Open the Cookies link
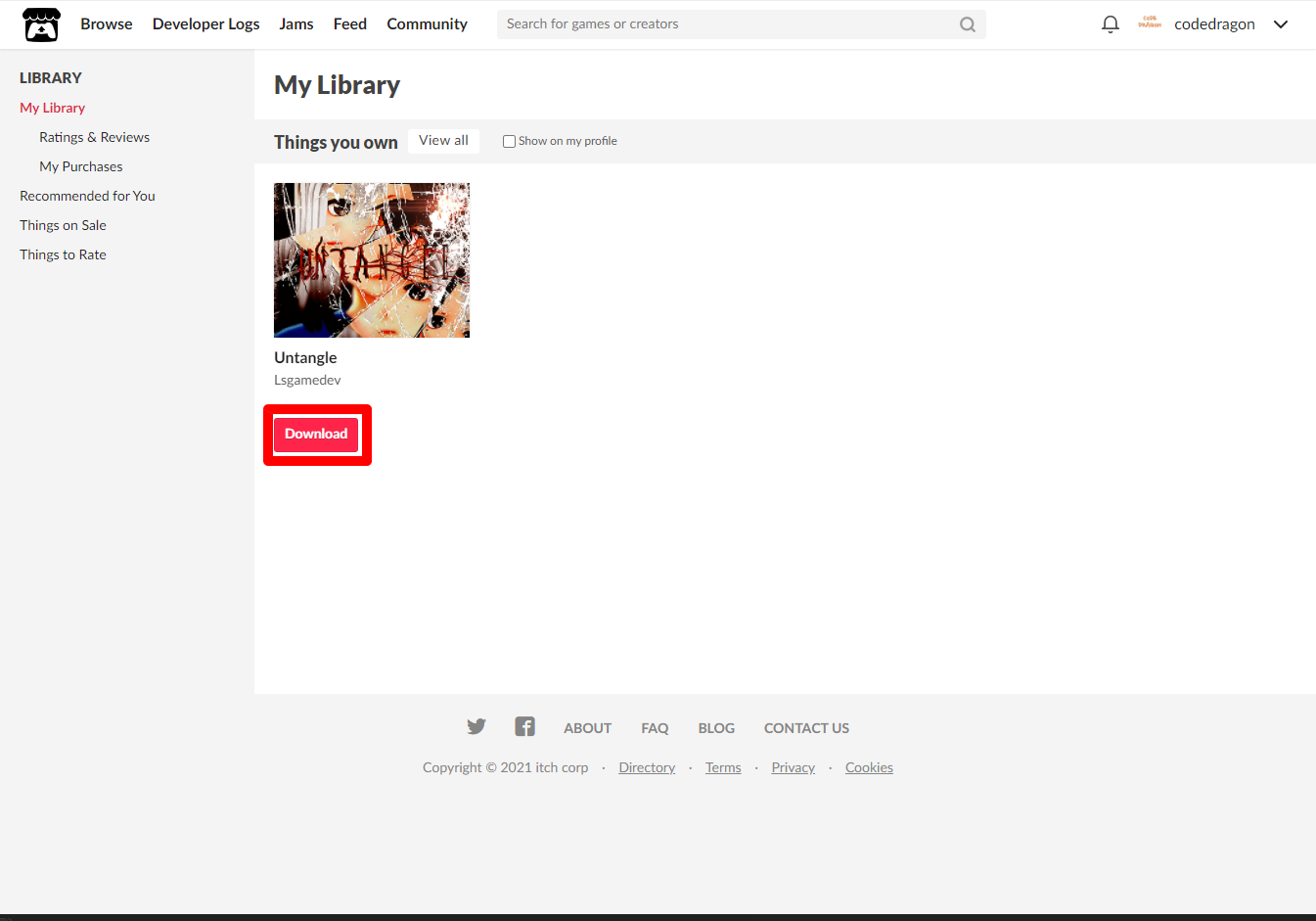Screen dimensions: 1316x921 pyautogui.click(x=869, y=767)
